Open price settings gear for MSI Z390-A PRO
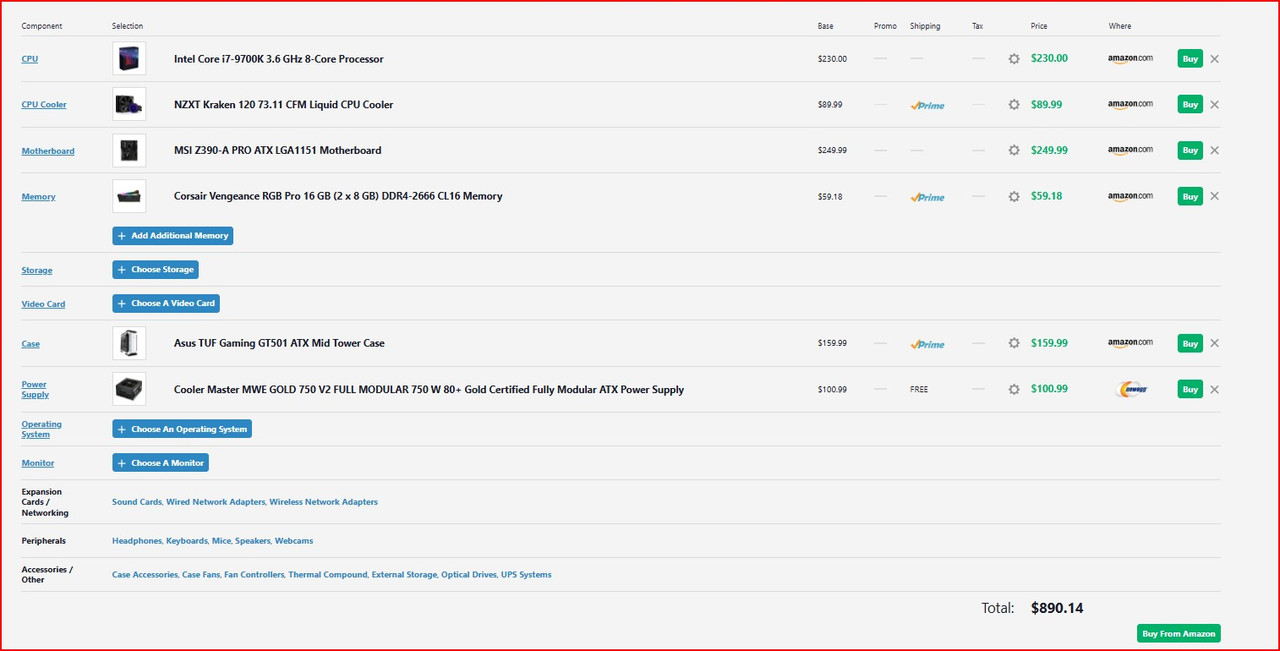This screenshot has height=651, width=1280. [x=1014, y=151]
